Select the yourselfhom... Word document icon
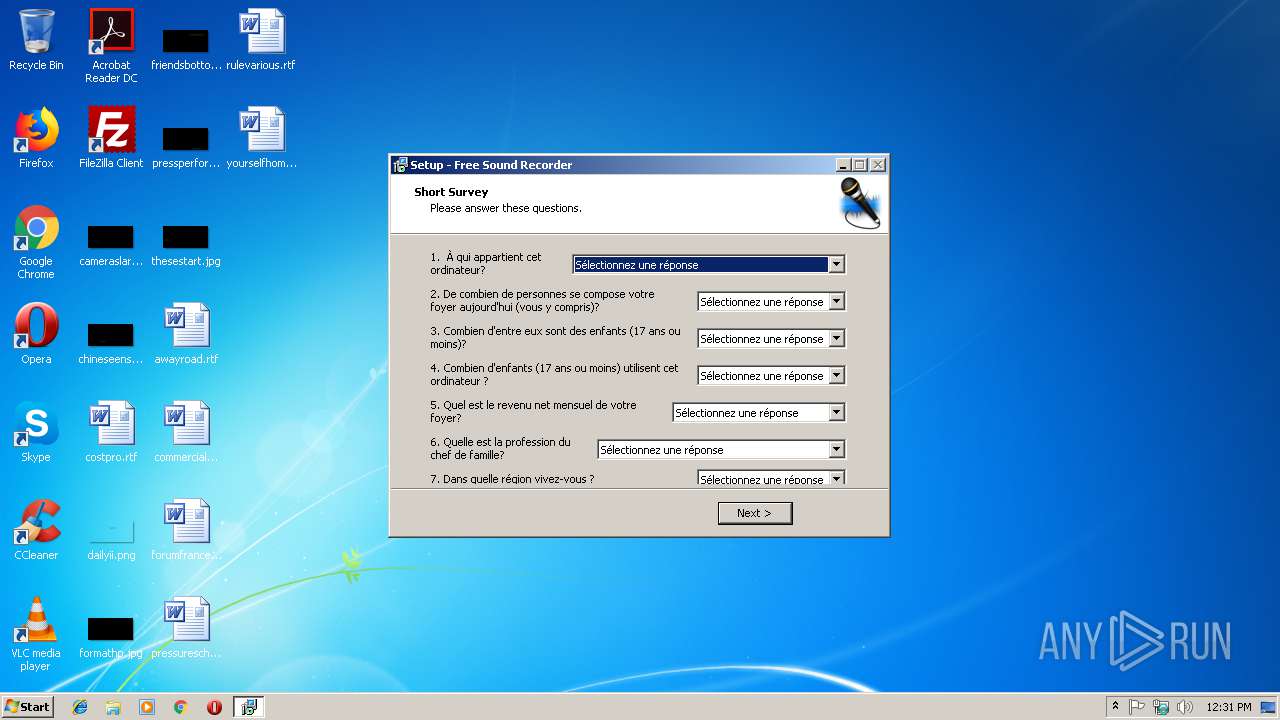 (261, 138)
